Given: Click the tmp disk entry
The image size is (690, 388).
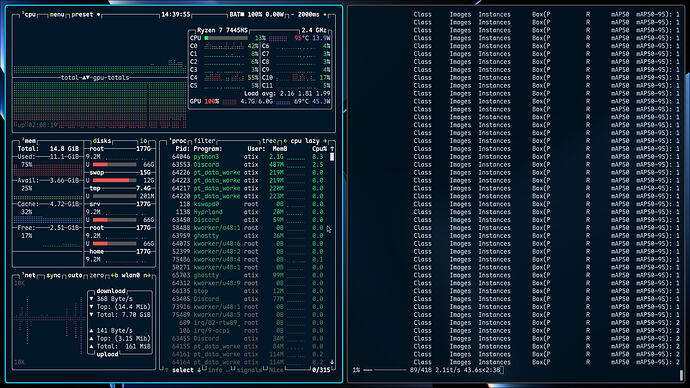Looking at the screenshot, I should point(120,188).
